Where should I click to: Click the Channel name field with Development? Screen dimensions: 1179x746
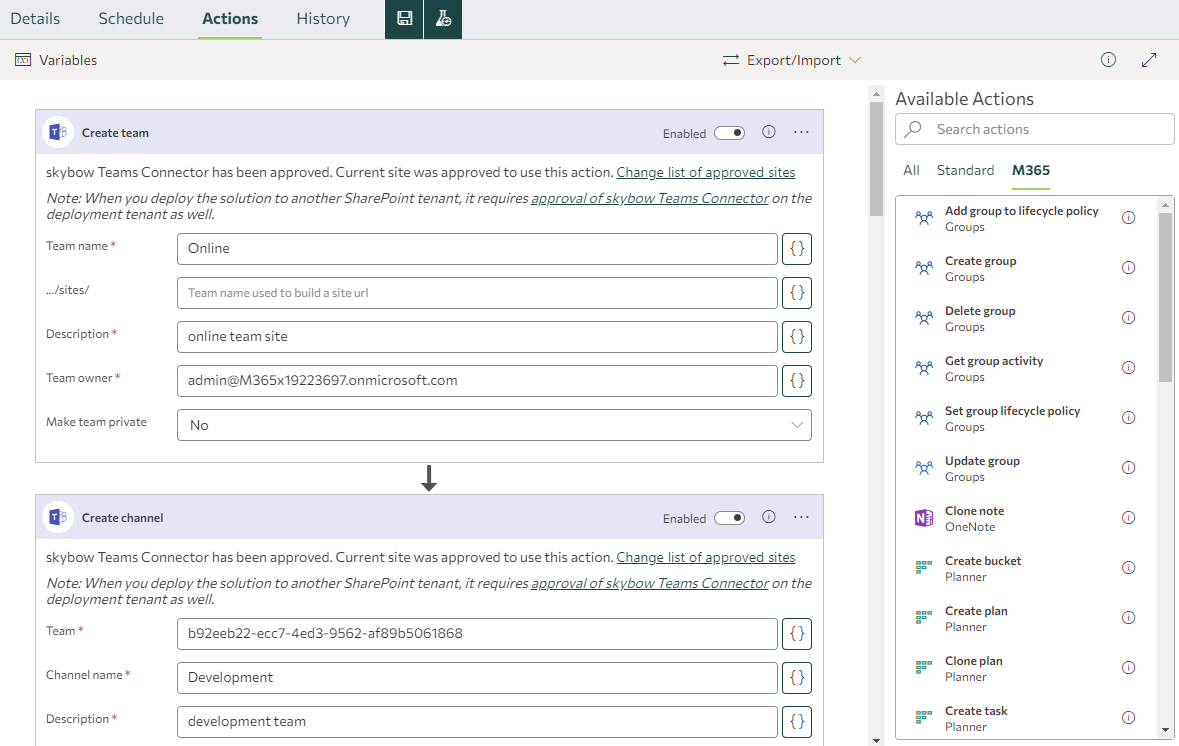point(477,678)
